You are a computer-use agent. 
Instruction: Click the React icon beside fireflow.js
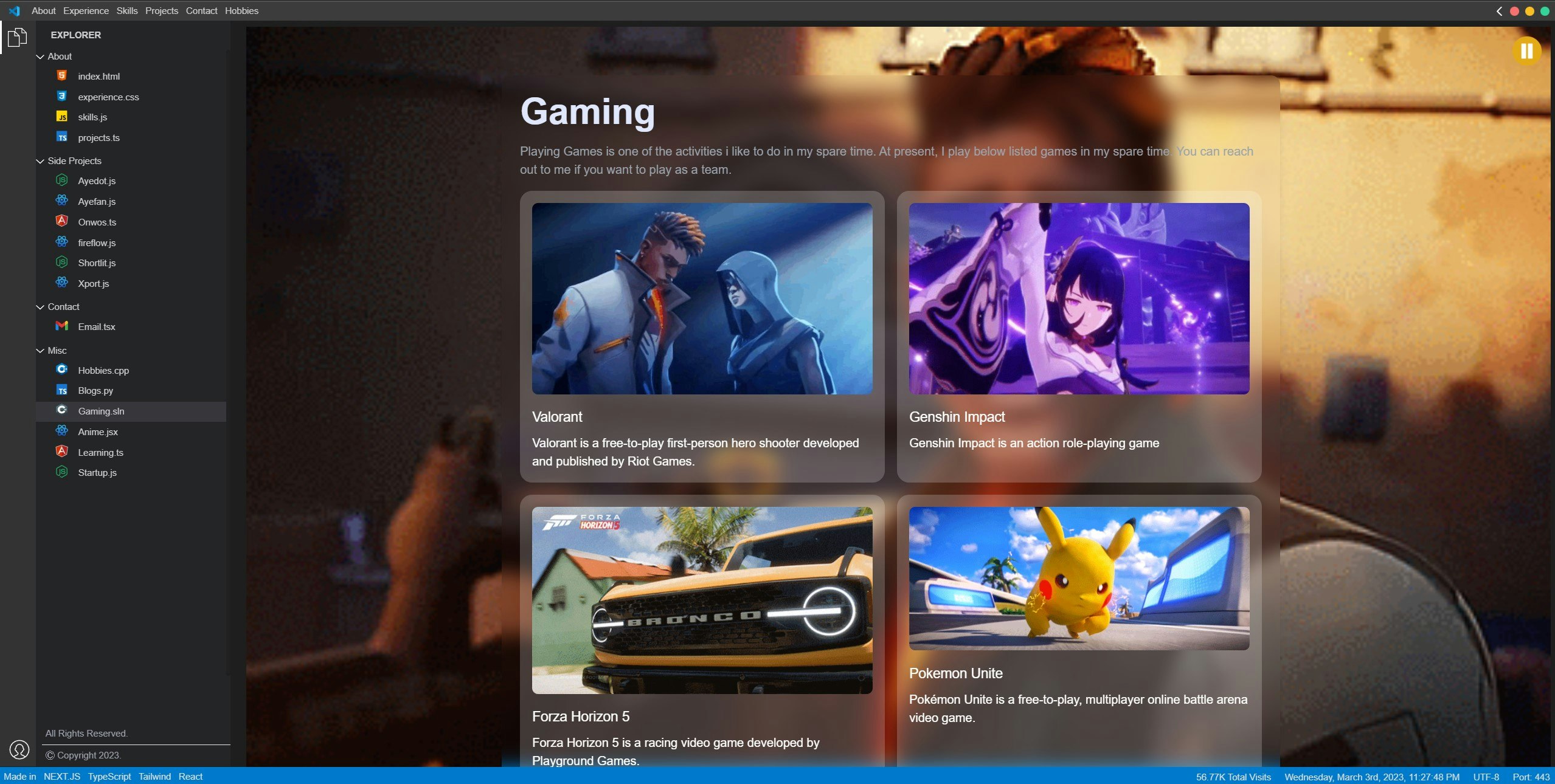[x=61, y=242]
